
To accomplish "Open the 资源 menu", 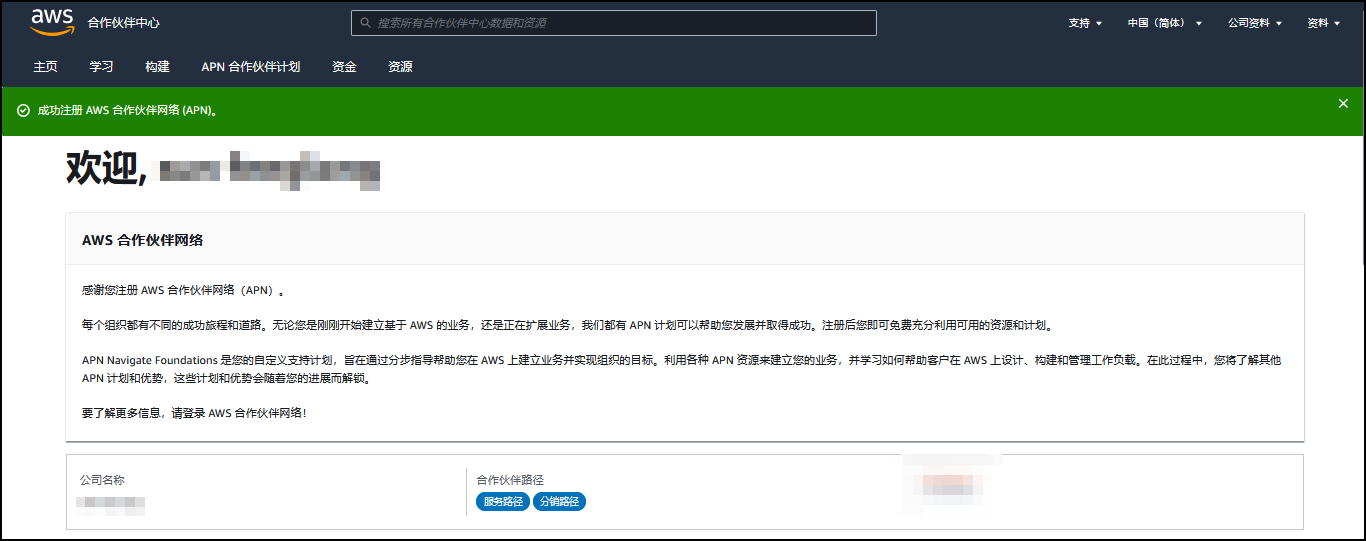I will [x=400, y=67].
